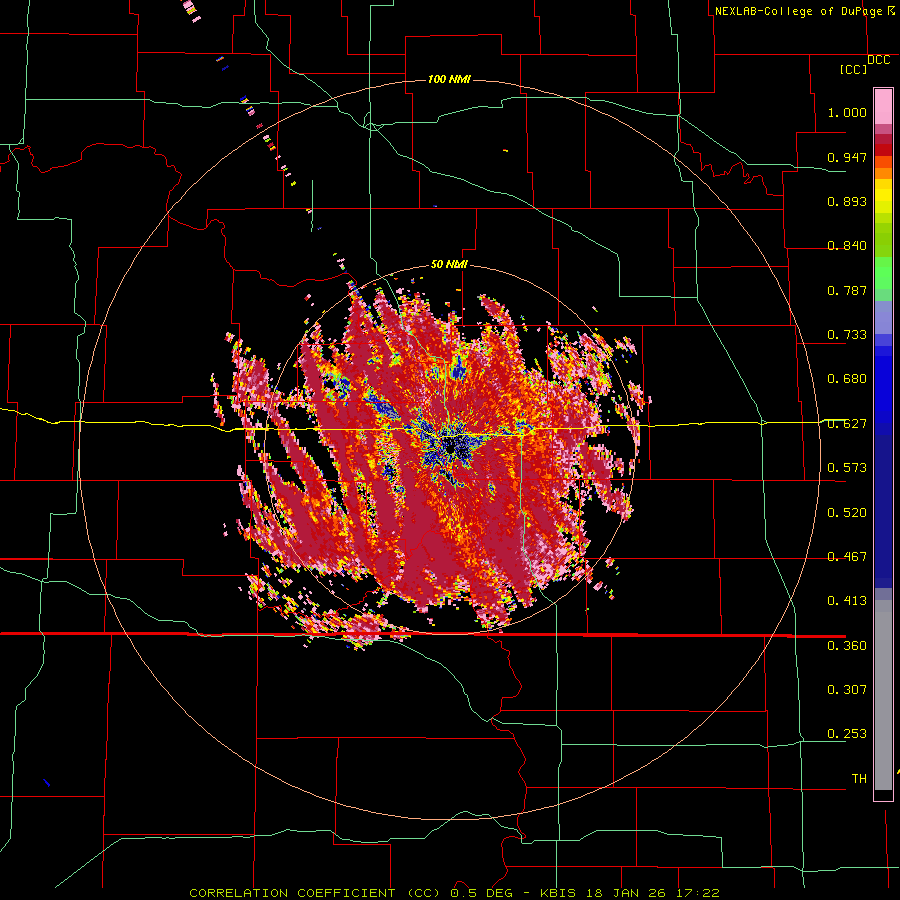
Task: Select the 0.947 scale value
Action: click(847, 157)
